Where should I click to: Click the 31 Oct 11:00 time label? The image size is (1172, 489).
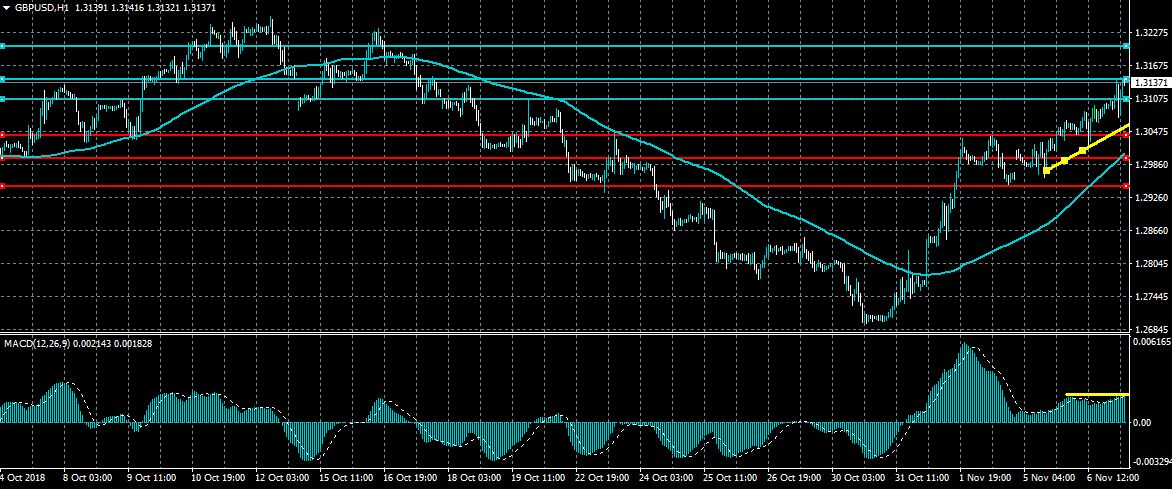tap(923, 476)
